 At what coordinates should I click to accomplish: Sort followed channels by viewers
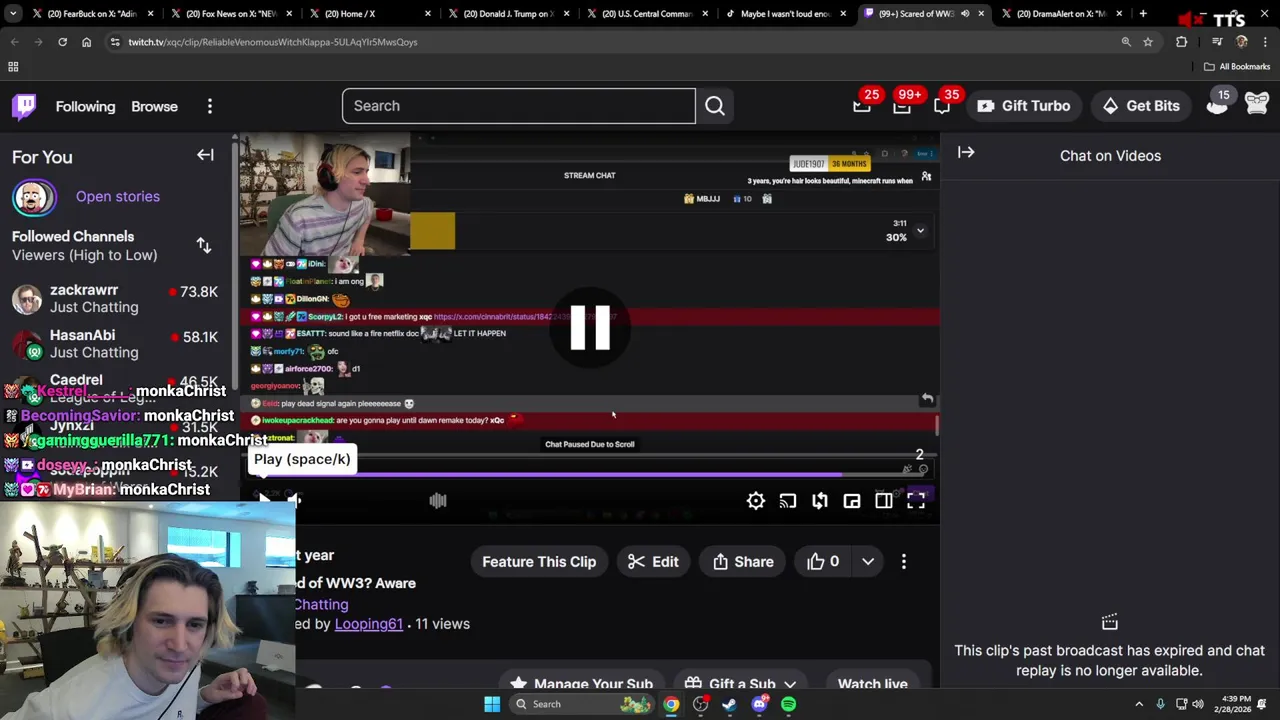(x=204, y=245)
